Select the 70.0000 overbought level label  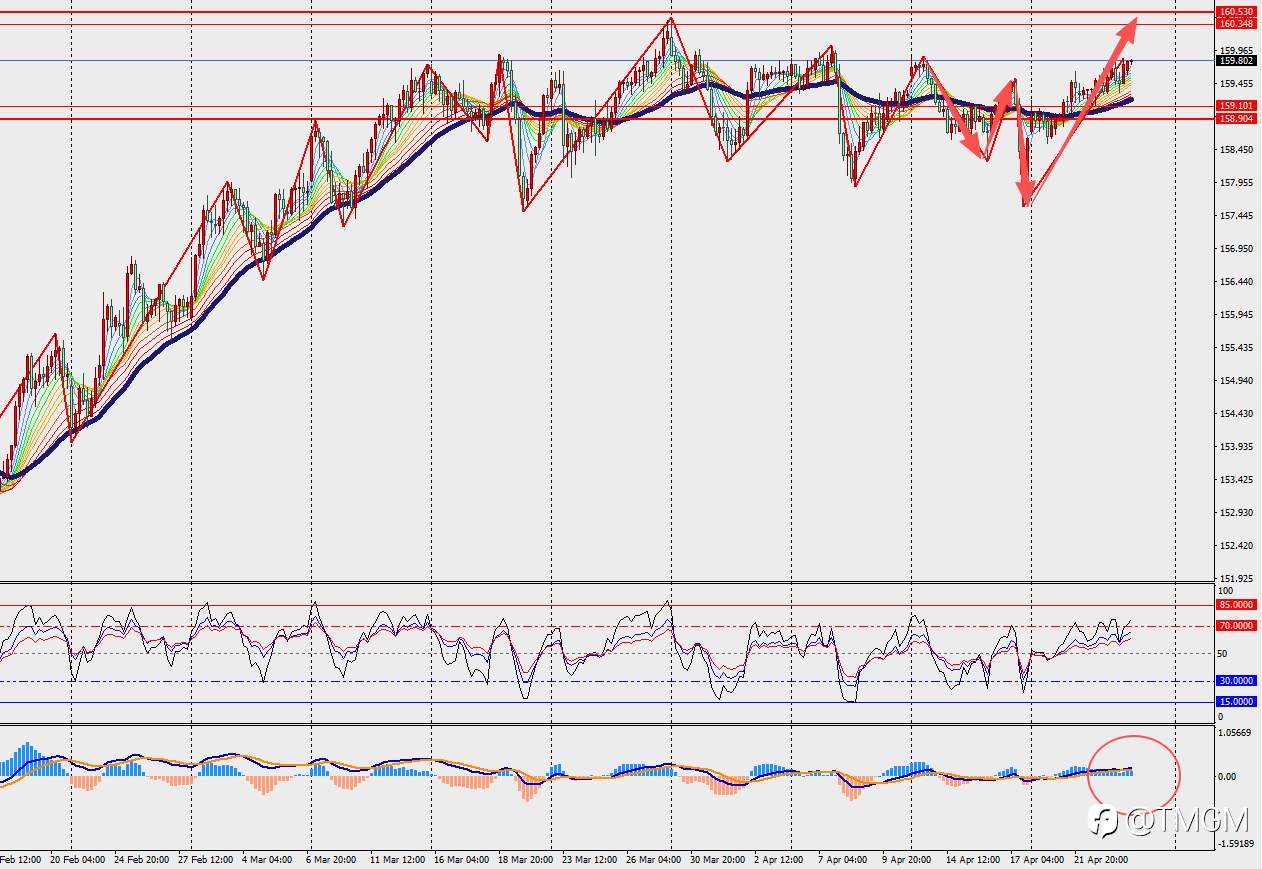pos(1236,626)
